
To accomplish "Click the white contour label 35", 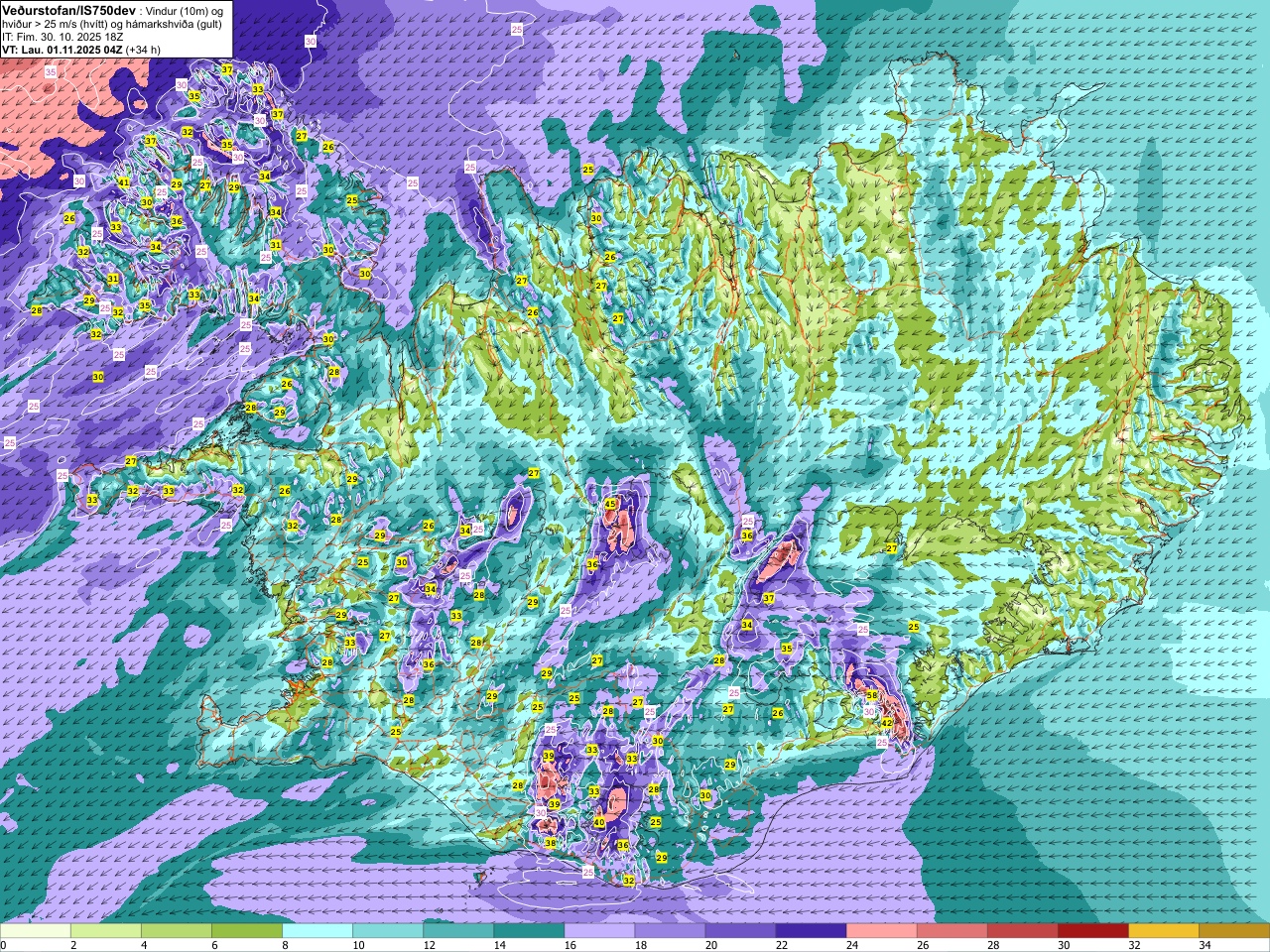I will 51,72.
